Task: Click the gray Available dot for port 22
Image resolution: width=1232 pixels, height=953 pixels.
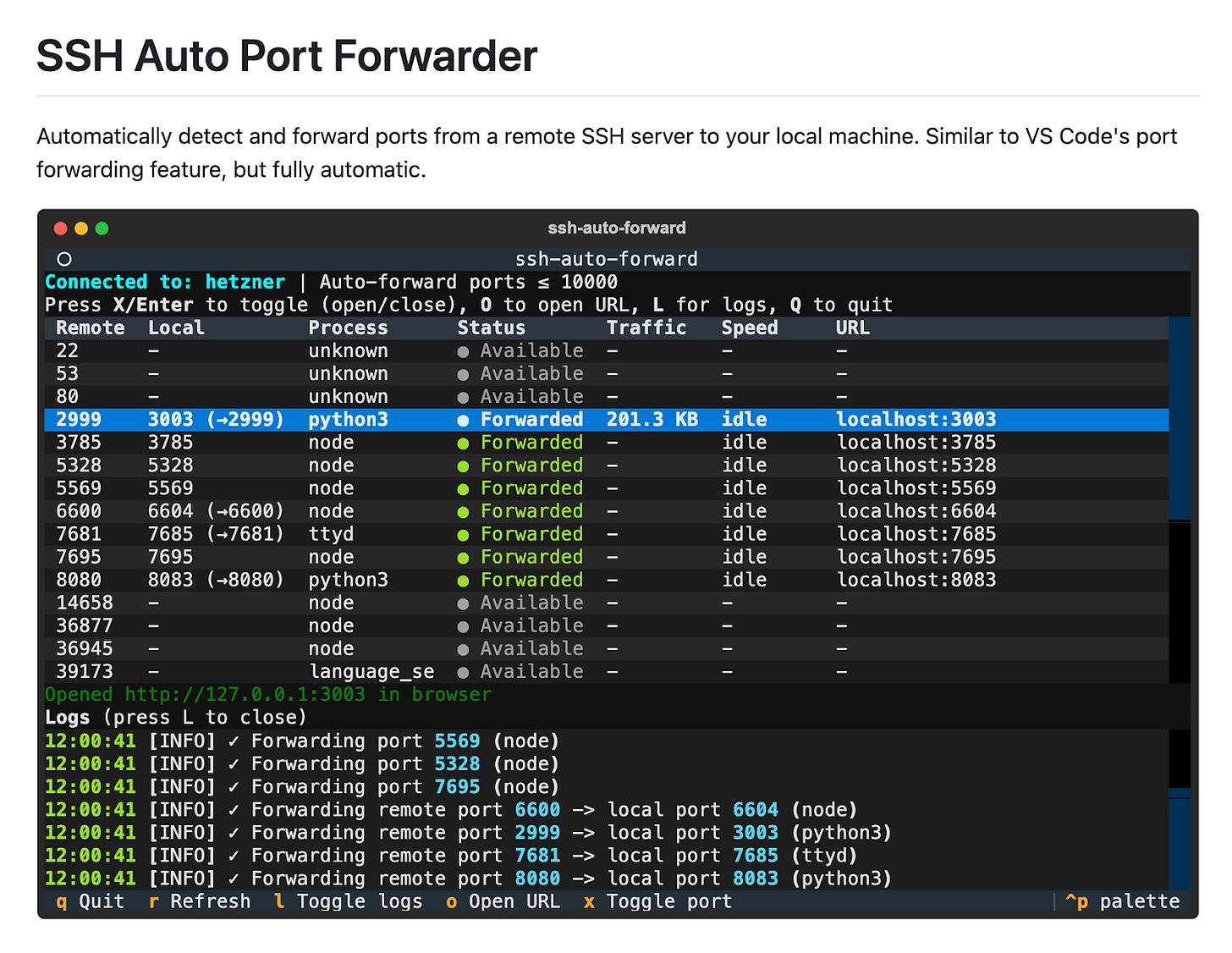Action: click(463, 352)
